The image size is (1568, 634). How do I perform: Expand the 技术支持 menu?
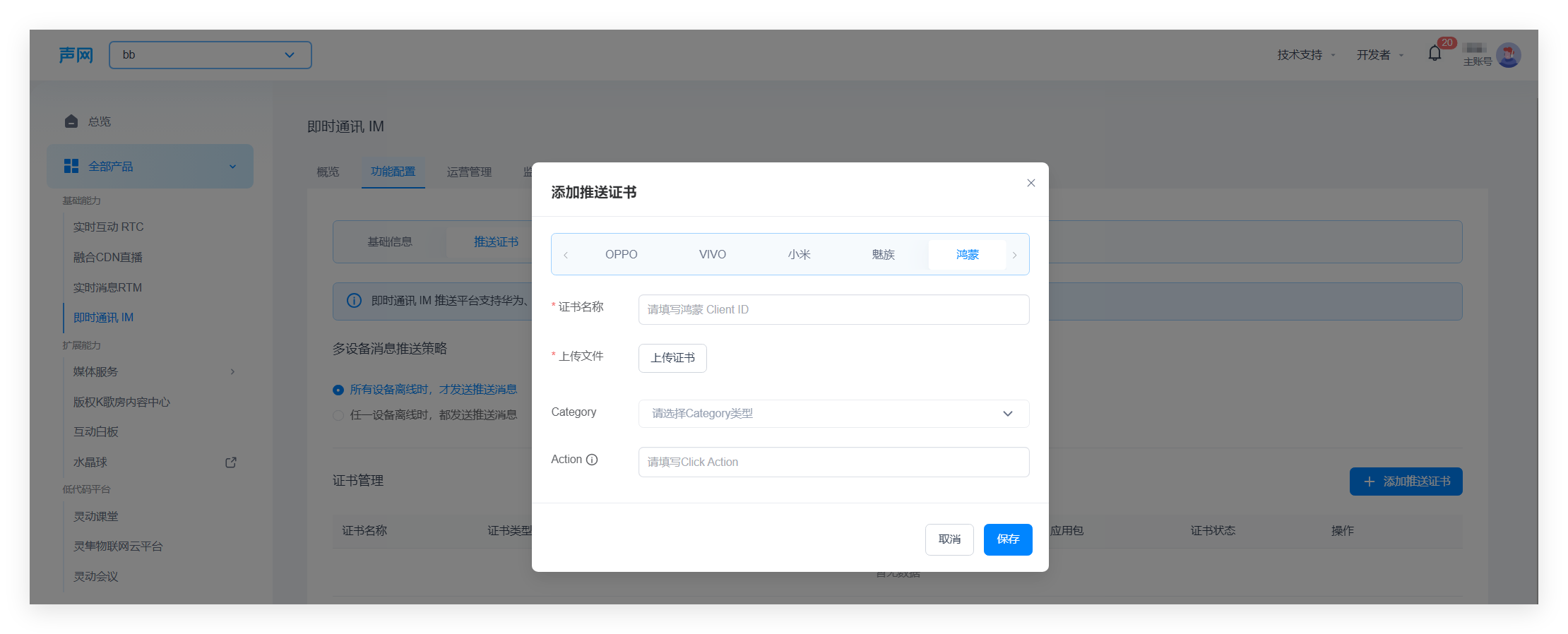[1306, 55]
